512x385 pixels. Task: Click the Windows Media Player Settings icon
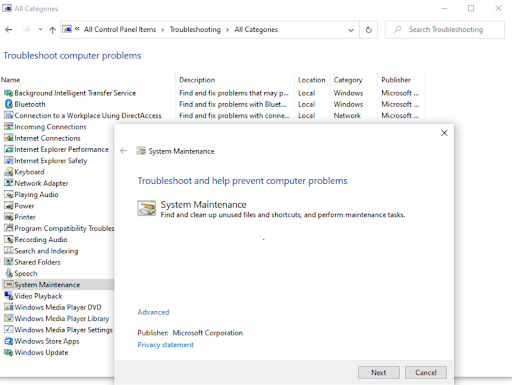[x=8, y=330]
